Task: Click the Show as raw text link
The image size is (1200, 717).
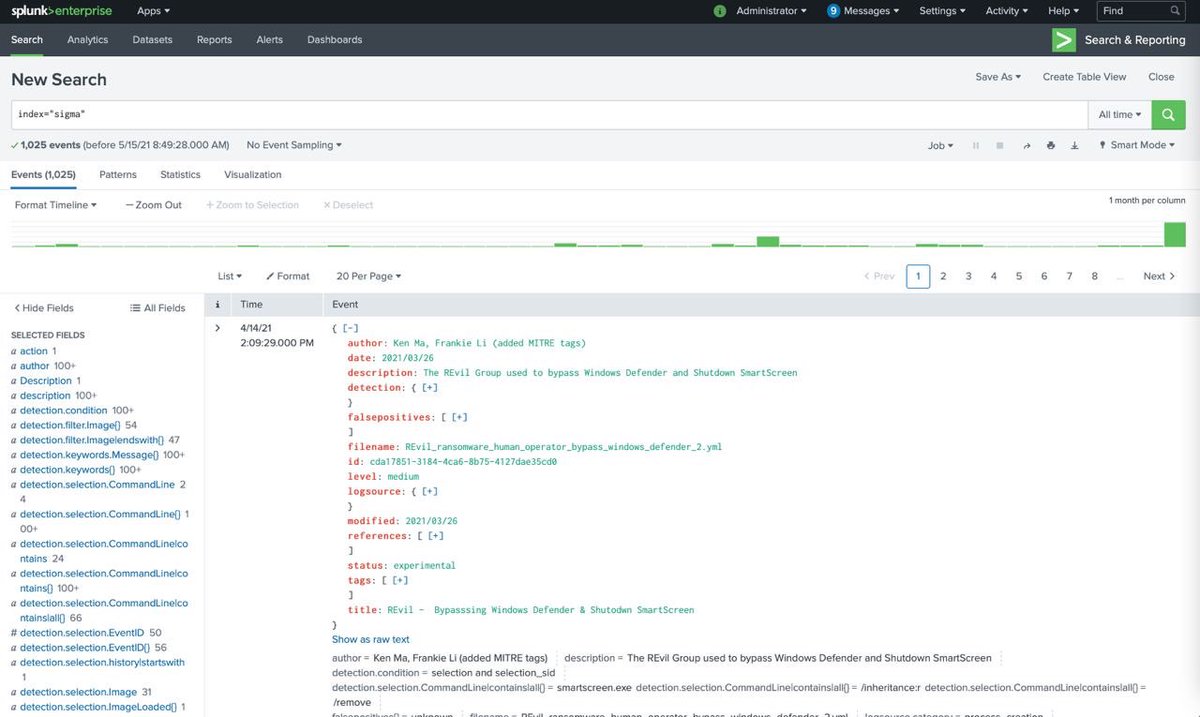Action: pyautogui.click(x=370, y=639)
